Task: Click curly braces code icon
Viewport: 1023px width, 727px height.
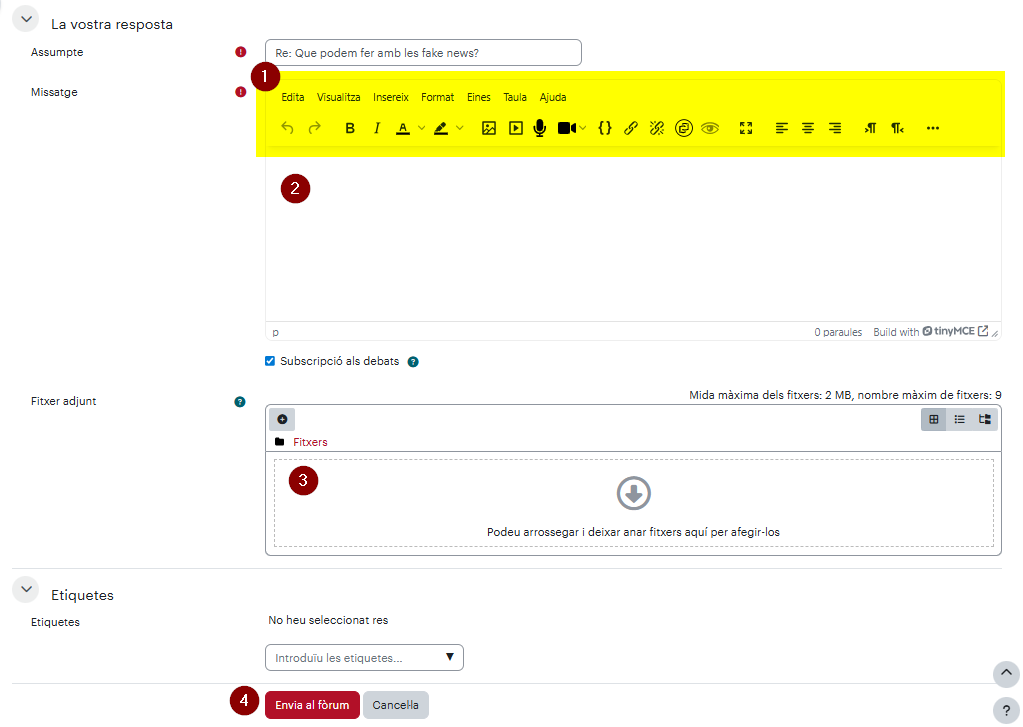Action: [605, 128]
